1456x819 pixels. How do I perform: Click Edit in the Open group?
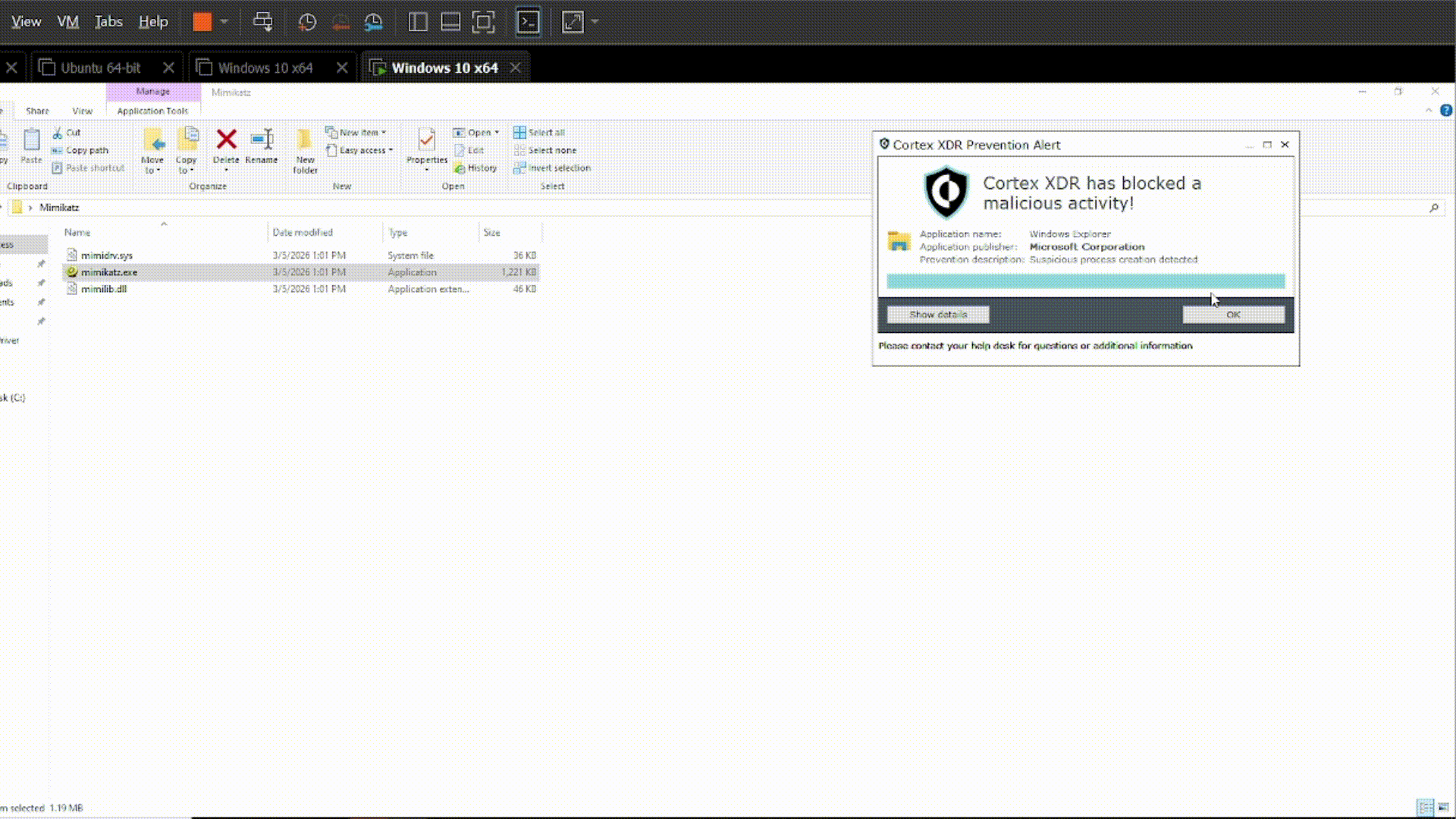pyautogui.click(x=469, y=150)
